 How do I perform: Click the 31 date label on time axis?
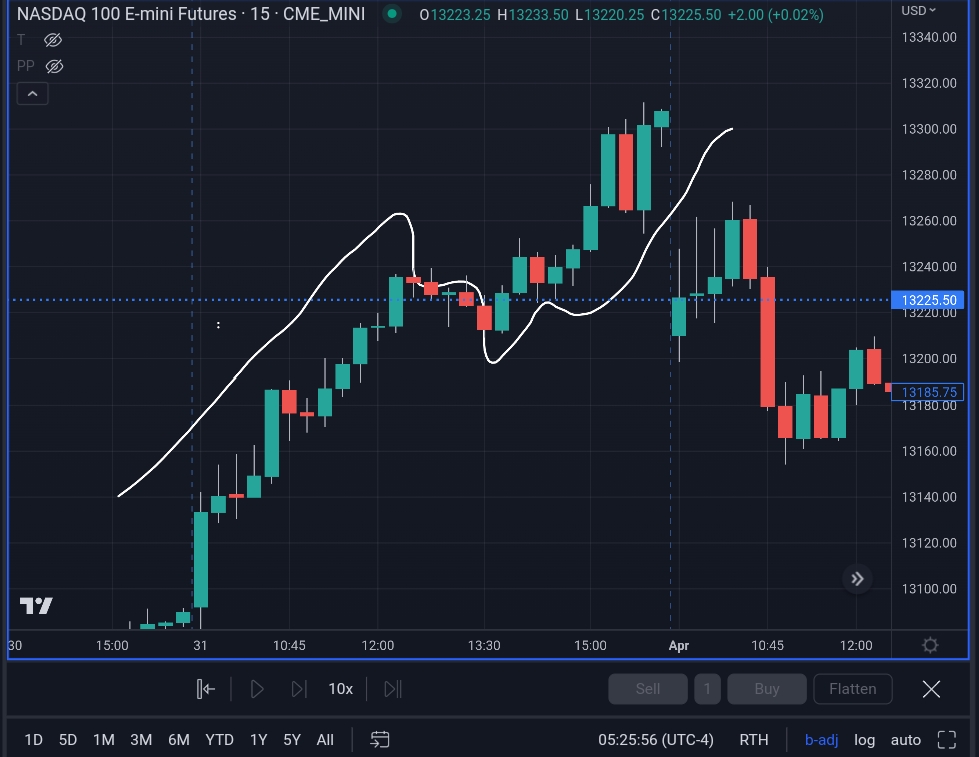coord(200,645)
